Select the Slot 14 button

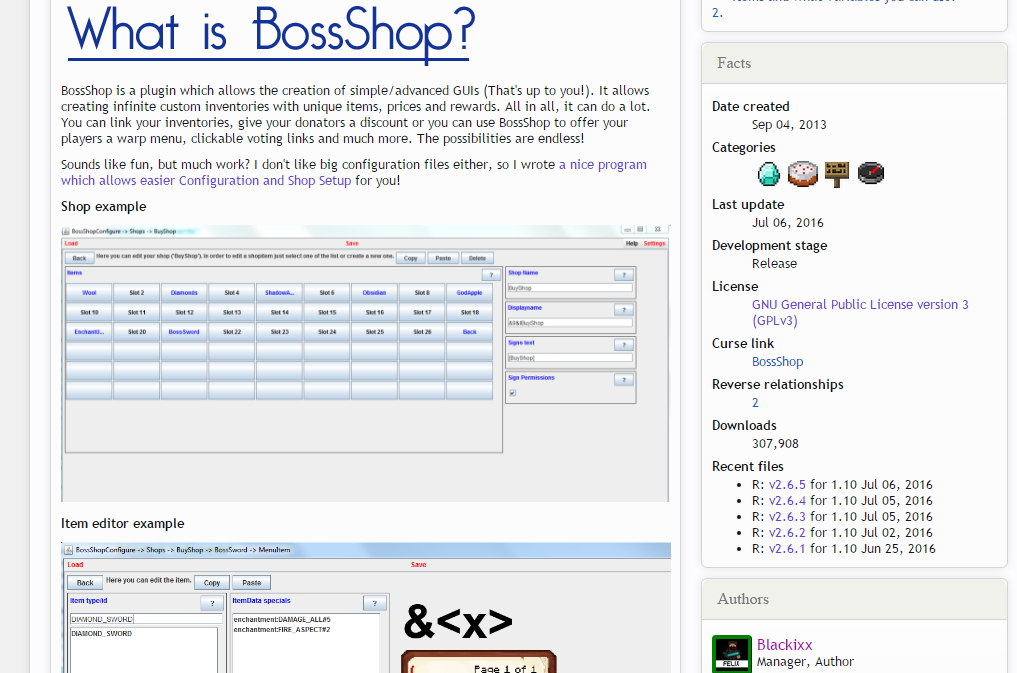pyautogui.click(x=280, y=313)
